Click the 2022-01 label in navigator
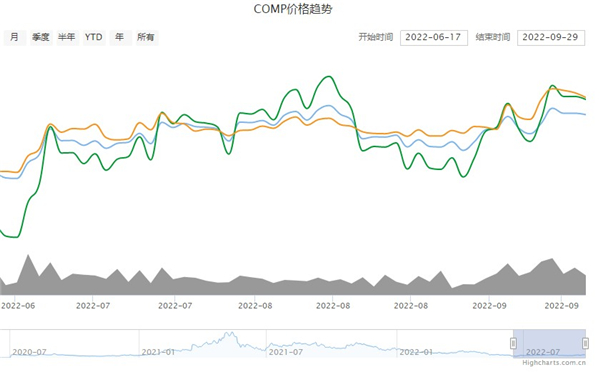This screenshot has height=374, width=600. tap(416, 352)
